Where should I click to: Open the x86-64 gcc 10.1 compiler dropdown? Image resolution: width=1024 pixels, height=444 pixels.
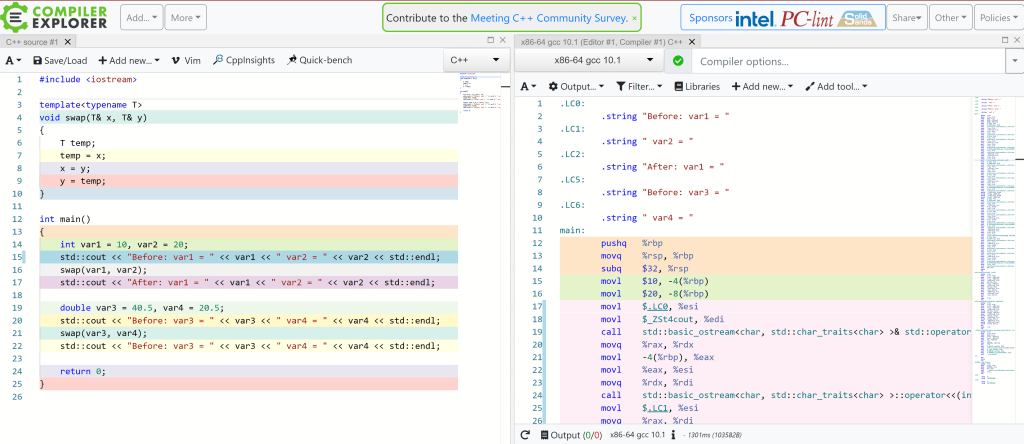click(587, 60)
